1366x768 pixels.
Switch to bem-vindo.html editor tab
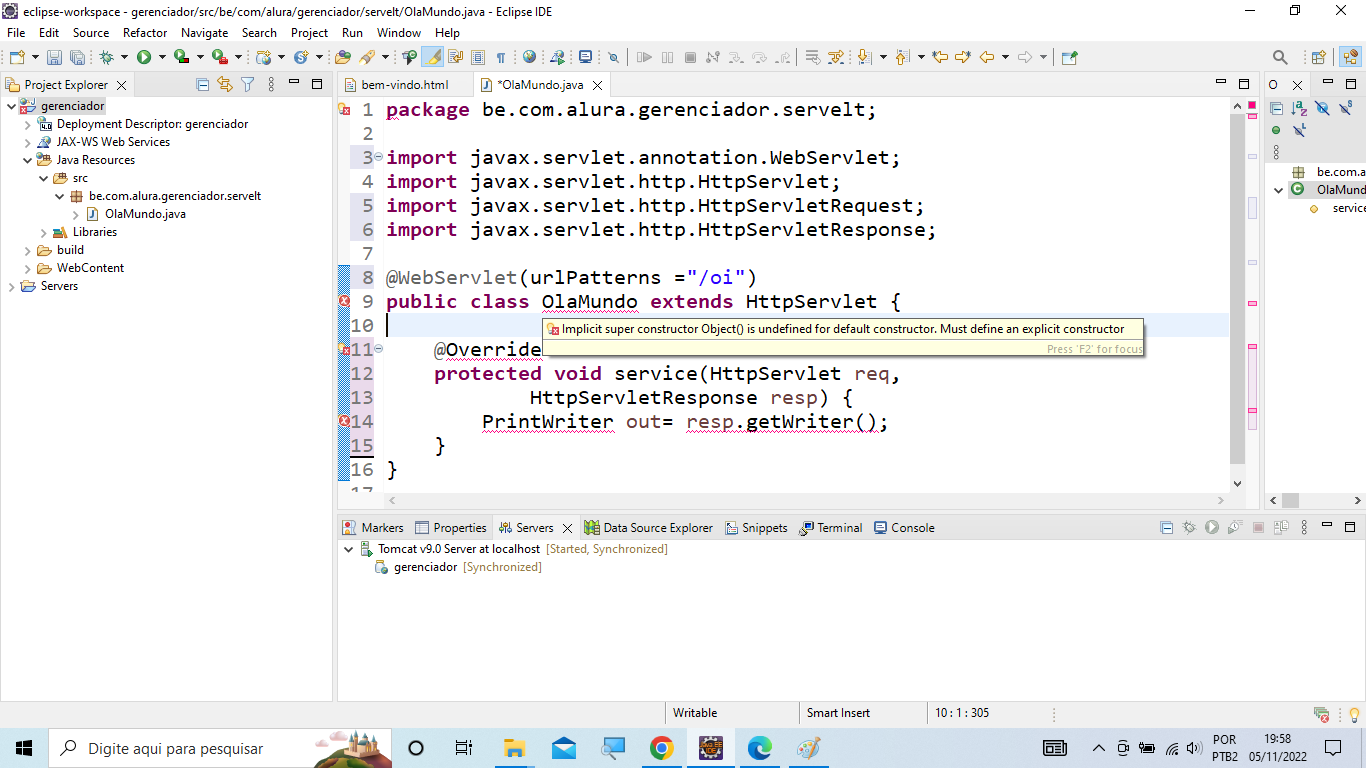405,85
